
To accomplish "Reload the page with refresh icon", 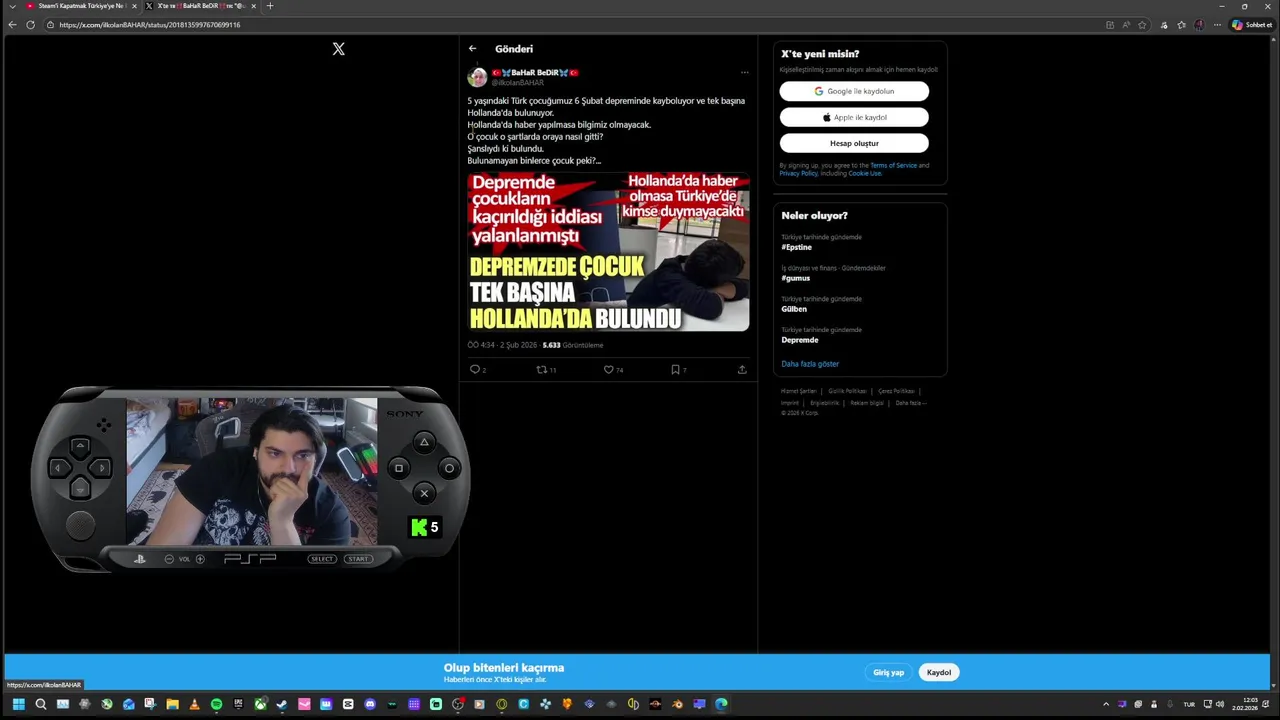I will point(30,25).
